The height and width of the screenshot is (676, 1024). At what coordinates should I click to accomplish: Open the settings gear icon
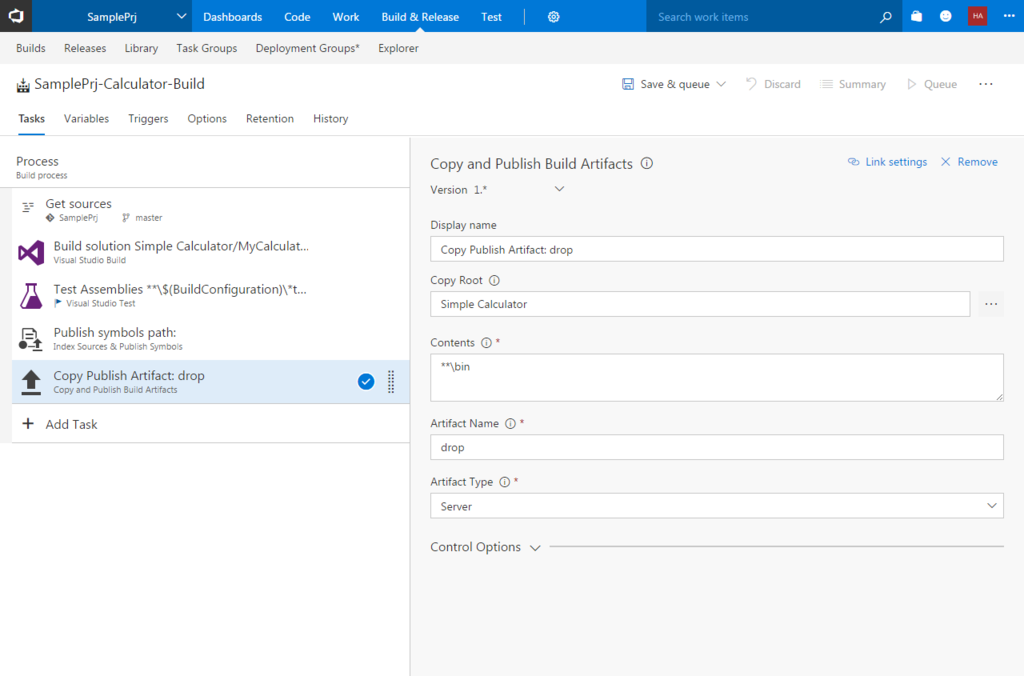tap(553, 17)
